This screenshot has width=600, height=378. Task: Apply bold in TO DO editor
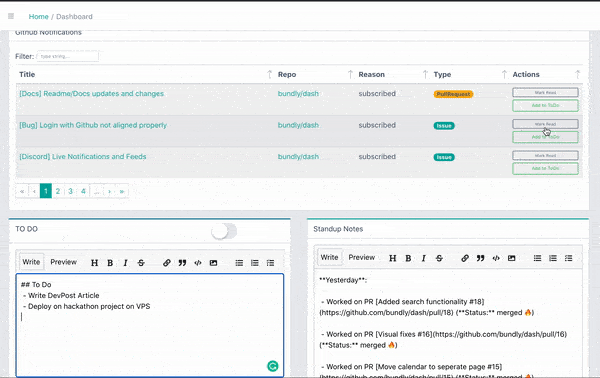pyautogui.click(x=110, y=263)
